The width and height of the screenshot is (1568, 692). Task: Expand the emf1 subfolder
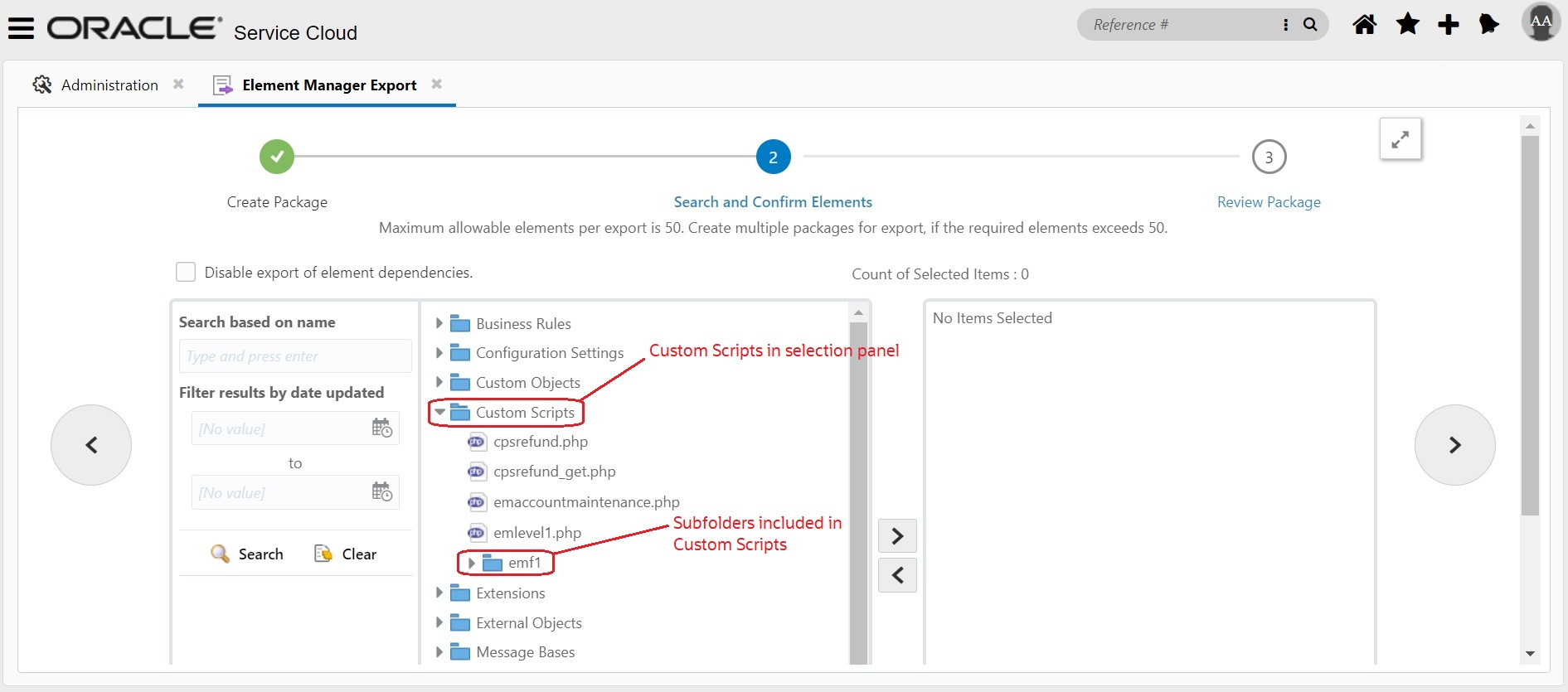471,563
